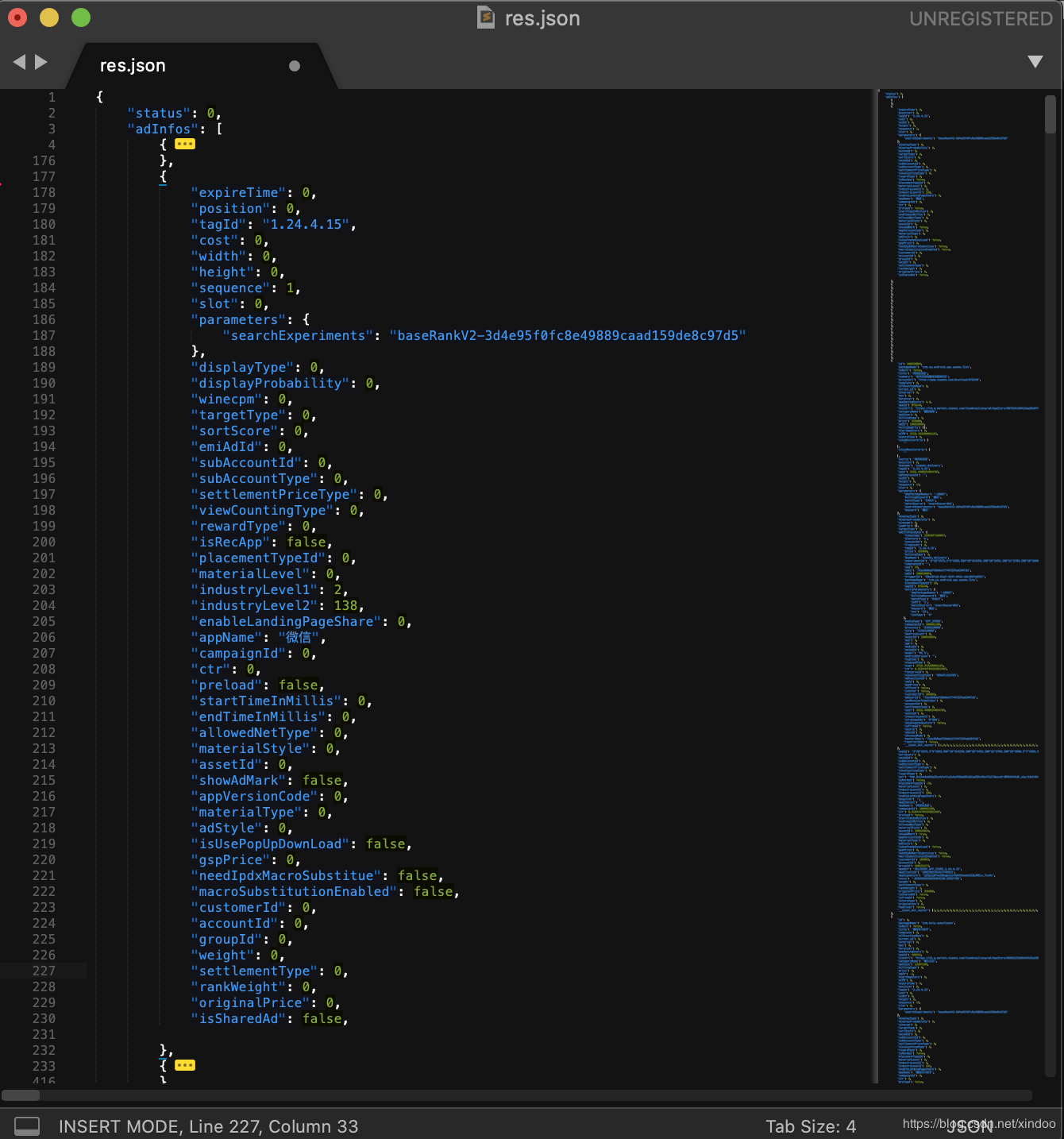Click the res.json file icon in title bar

486,17
